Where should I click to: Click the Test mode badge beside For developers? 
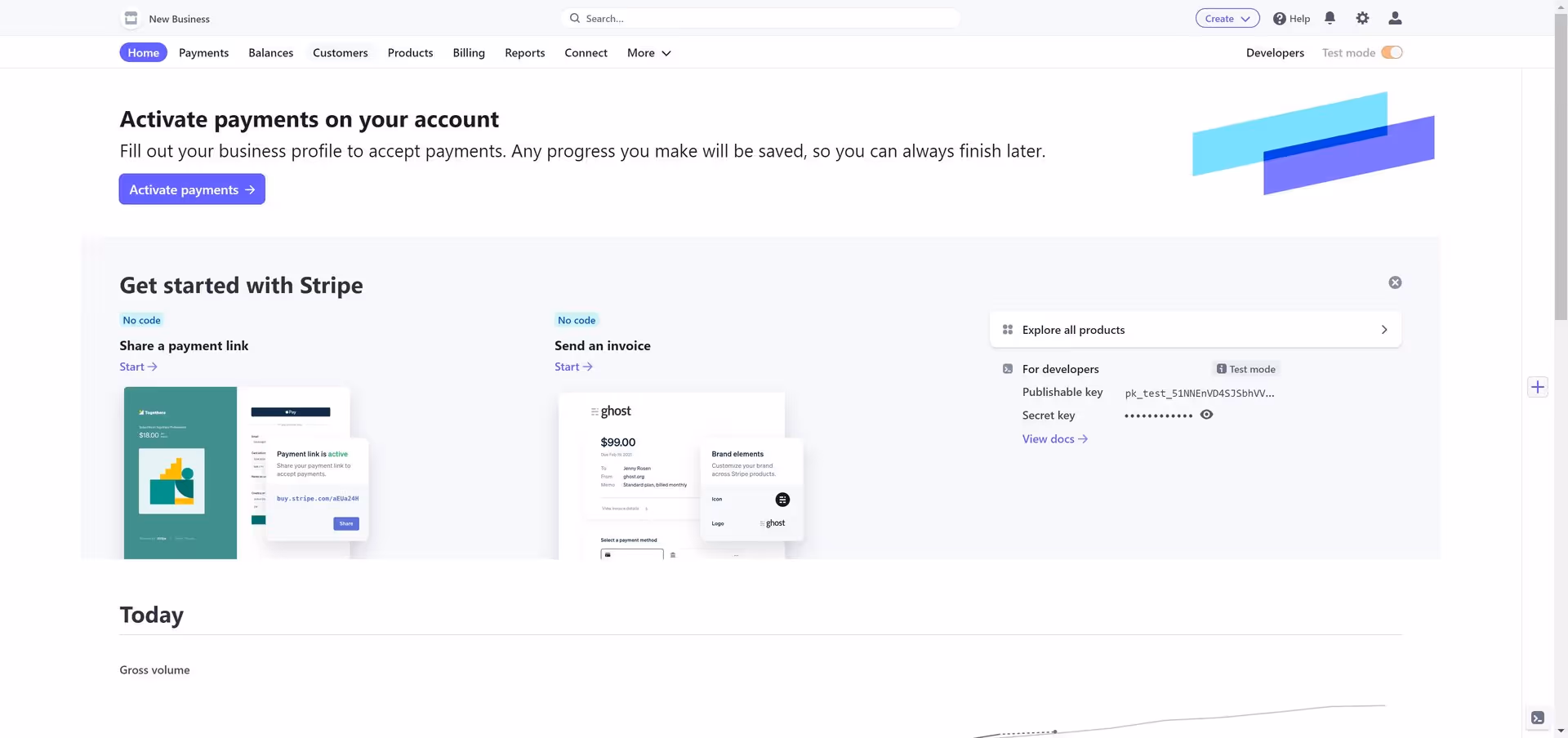coord(1245,369)
